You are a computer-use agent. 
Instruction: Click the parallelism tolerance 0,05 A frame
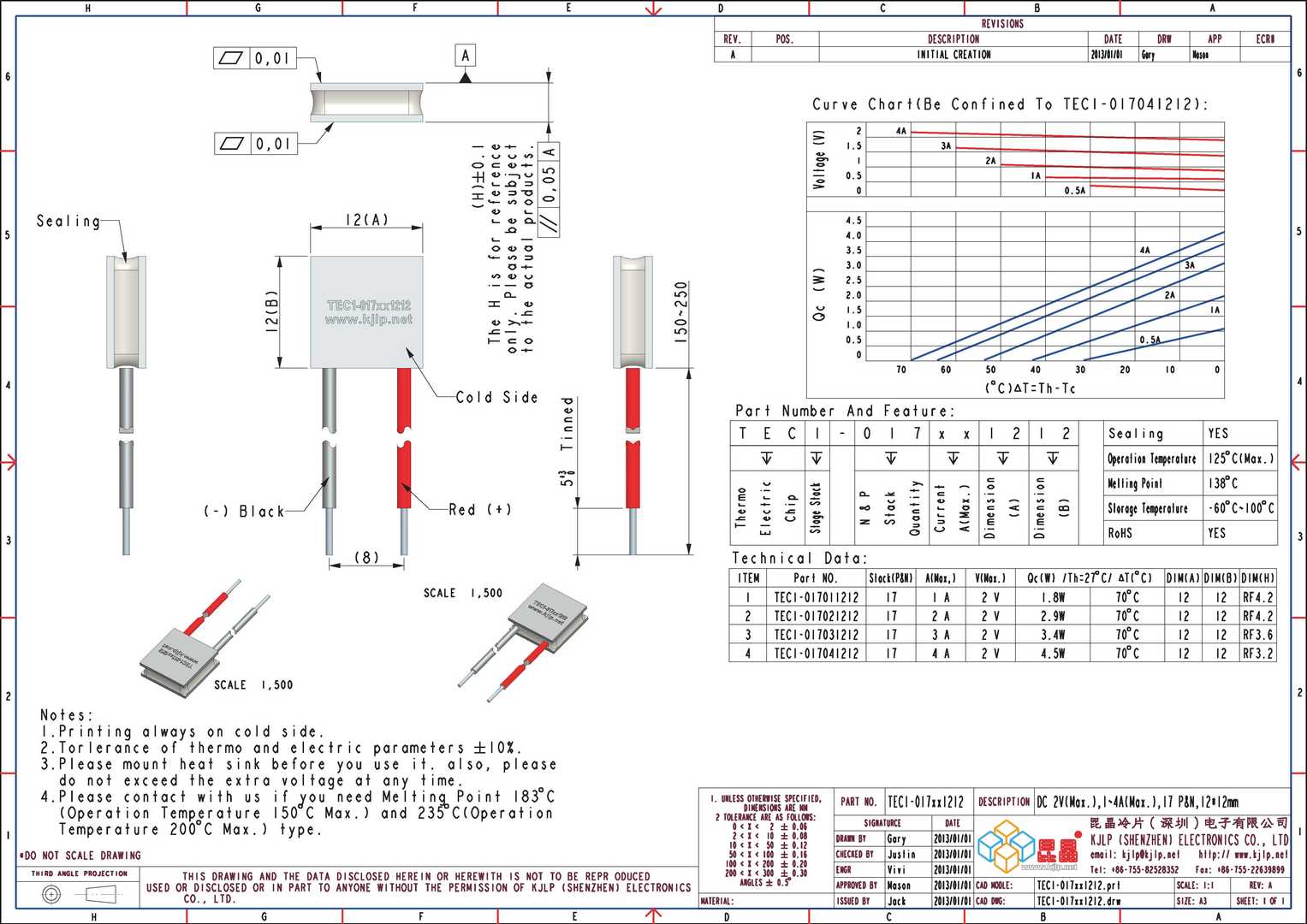(x=549, y=188)
